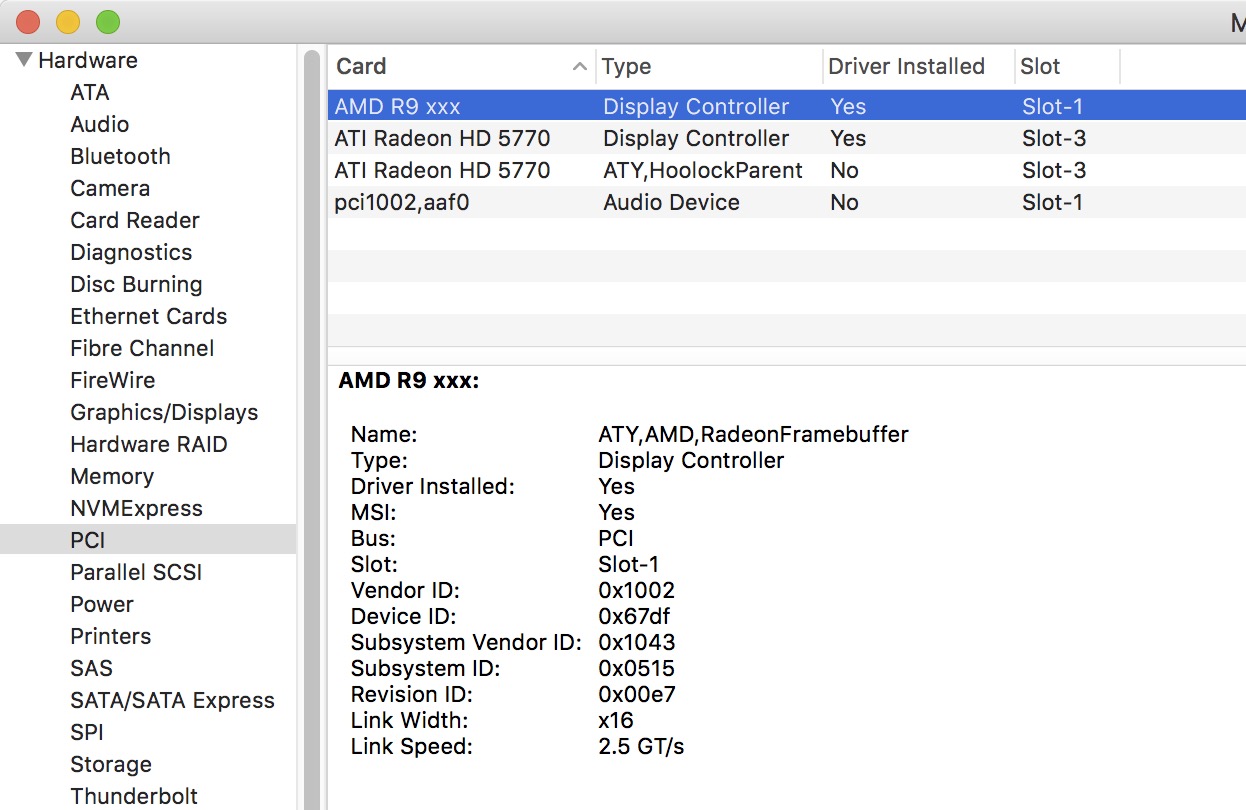The width and height of the screenshot is (1246, 810).
Task: Open the Card Reader section
Action: coord(135,220)
